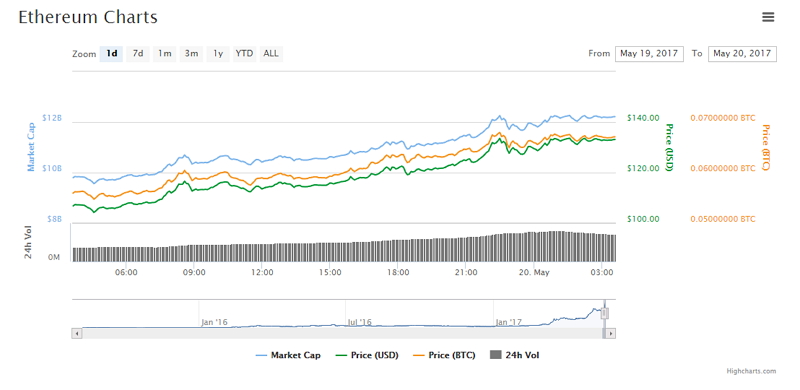Click the navigator left scroll arrow
Image resolution: width=800 pixels, height=390 pixels.
(77, 333)
